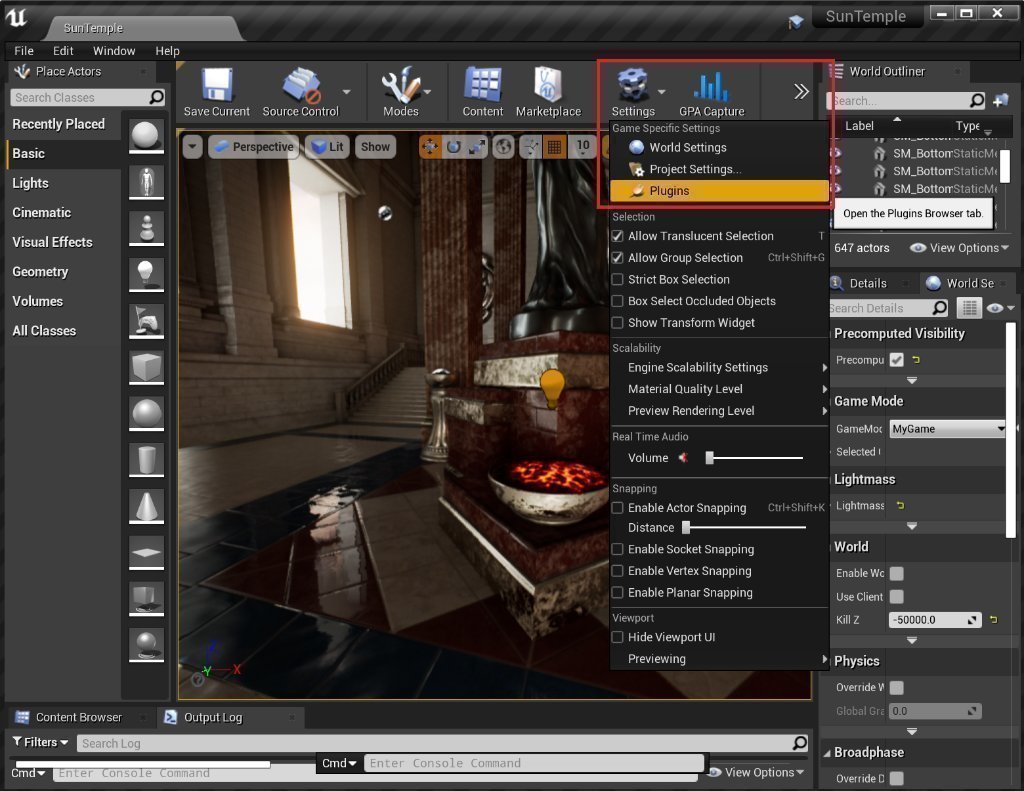Open the Window menu

(x=113, y=50)
